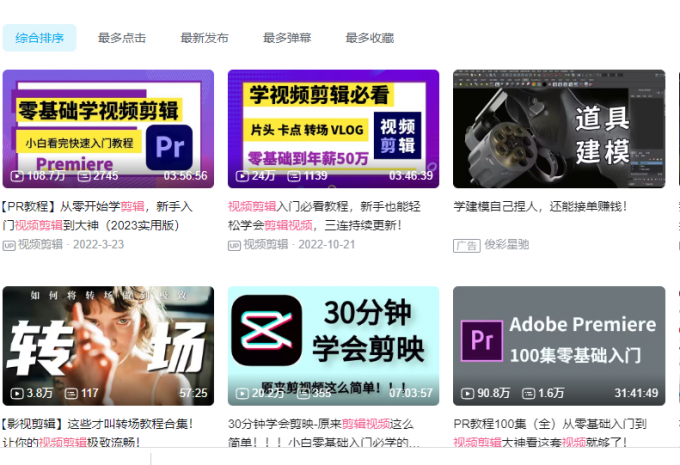Open the 零基础学视频剪辑 video thumbnail

[108, 129]
